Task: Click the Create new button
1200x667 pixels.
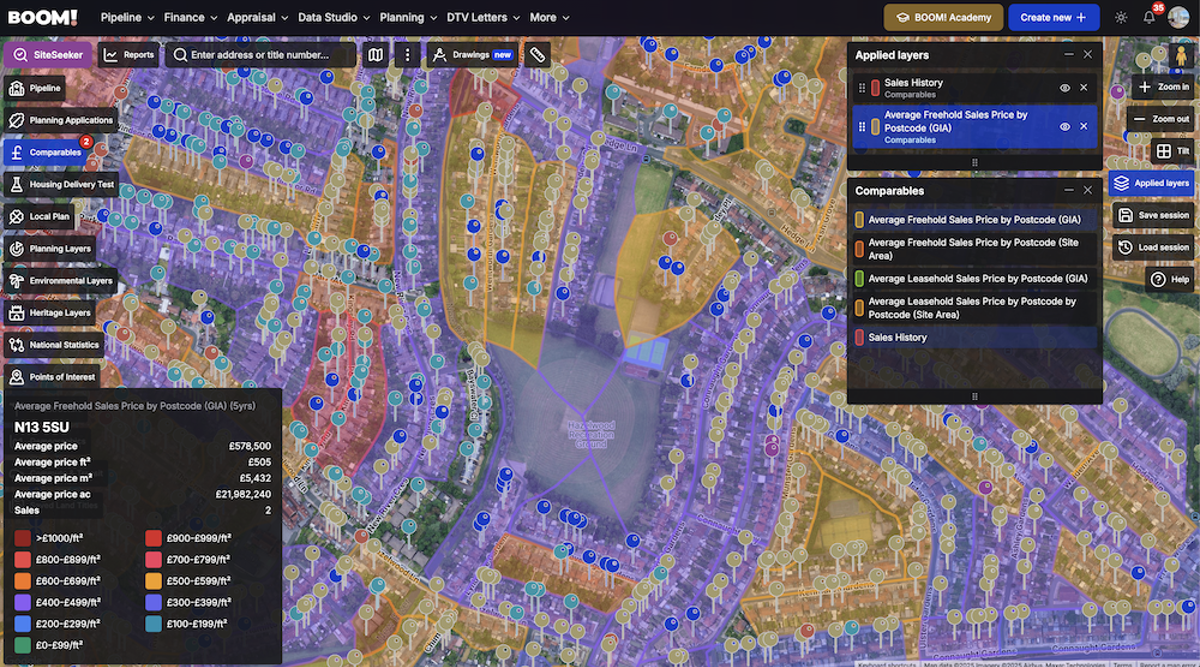Action: tap(1053, 17)
